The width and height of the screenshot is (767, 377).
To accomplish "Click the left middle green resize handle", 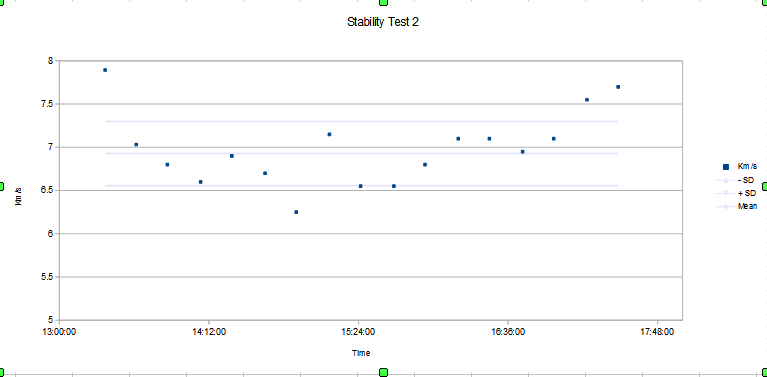I will pos(1,186).
